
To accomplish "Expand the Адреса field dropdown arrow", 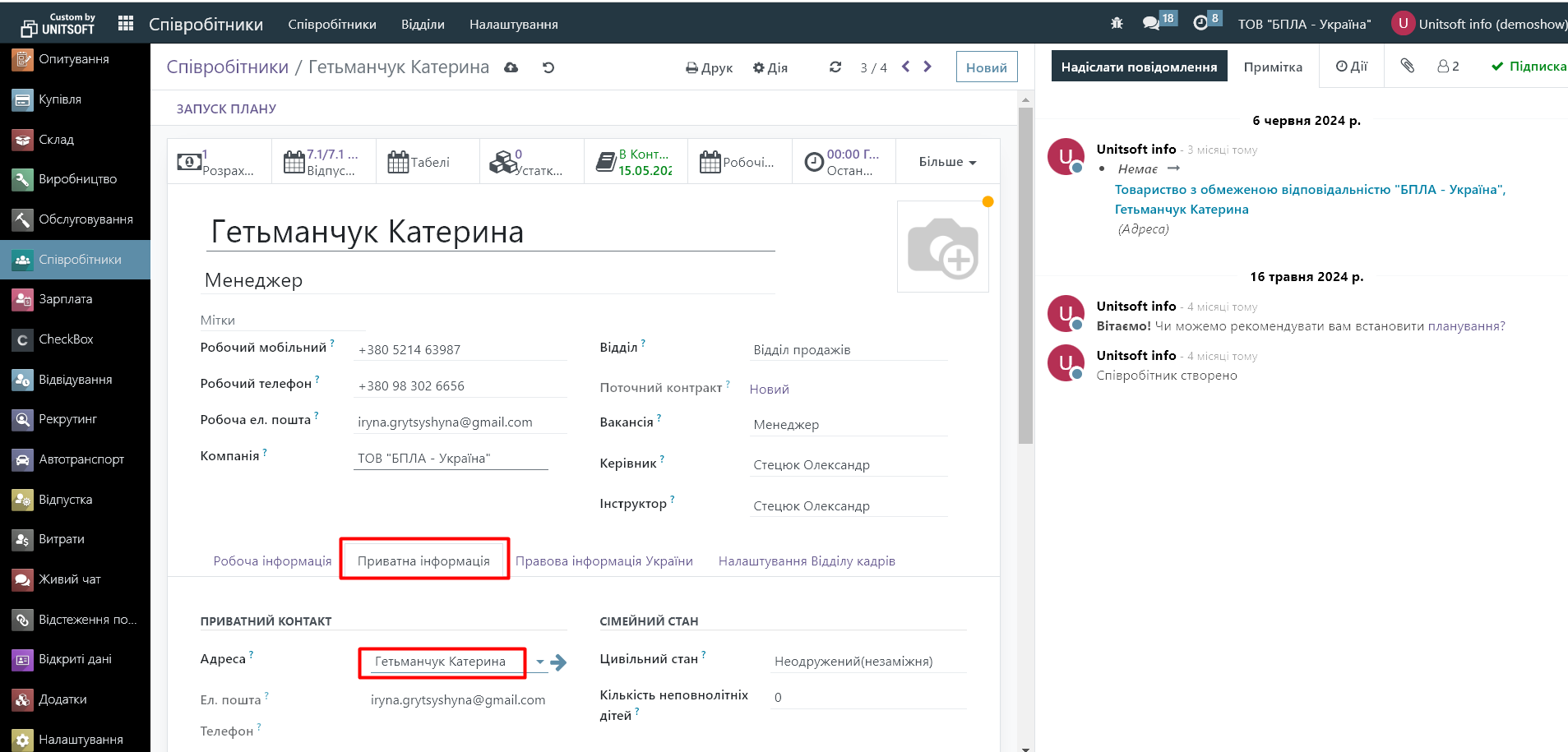I will 540,662.
